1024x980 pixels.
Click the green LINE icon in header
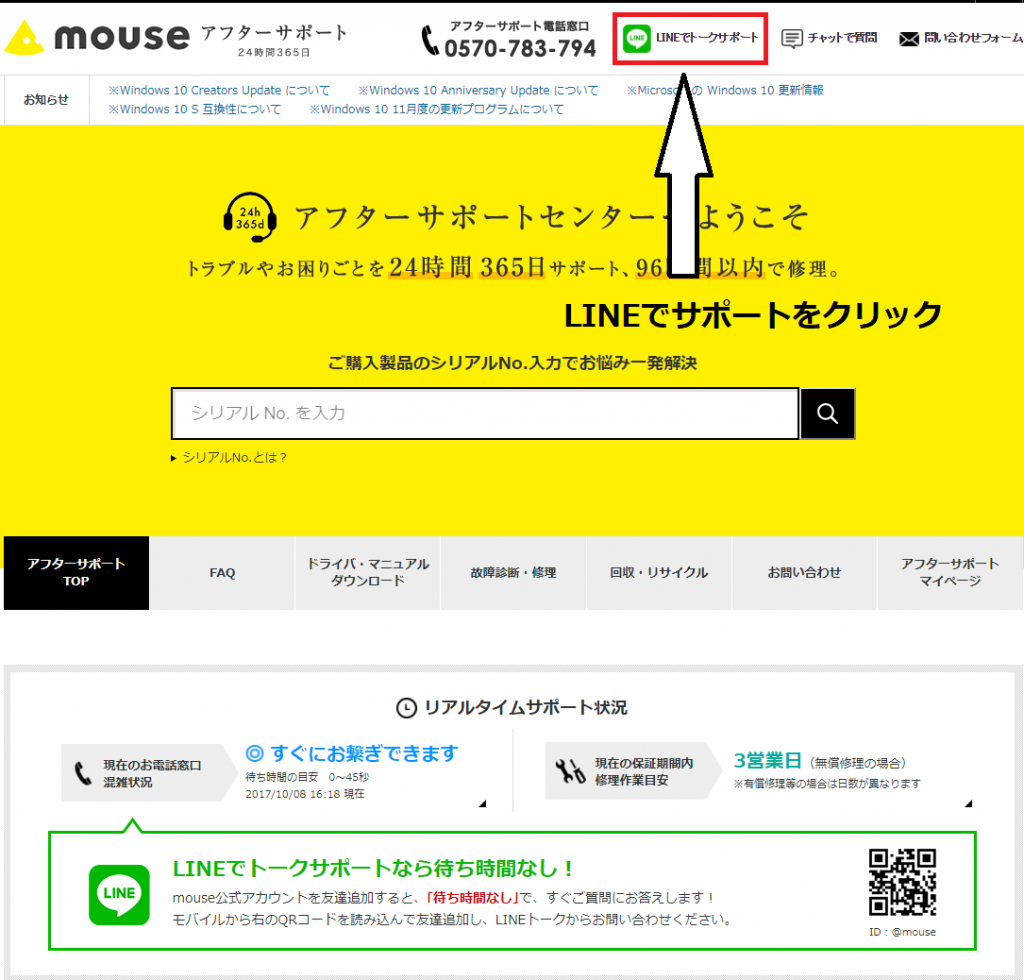tap(636, 38)
